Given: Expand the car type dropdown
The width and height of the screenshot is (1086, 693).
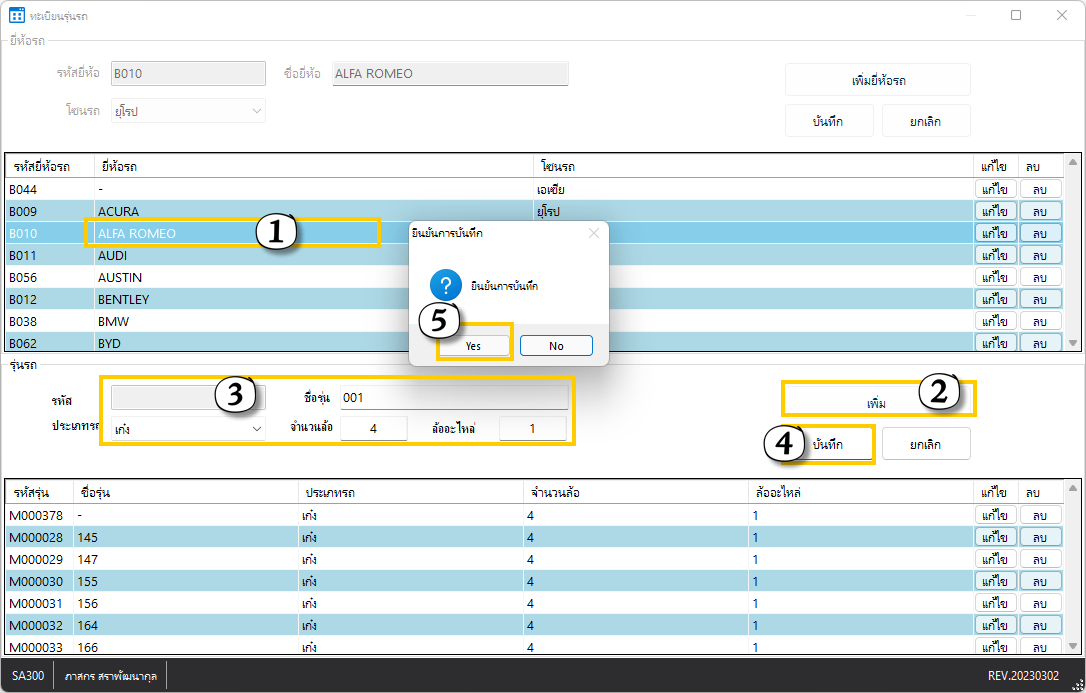Looking at the screenshot, I should click(x=188, y=428).
